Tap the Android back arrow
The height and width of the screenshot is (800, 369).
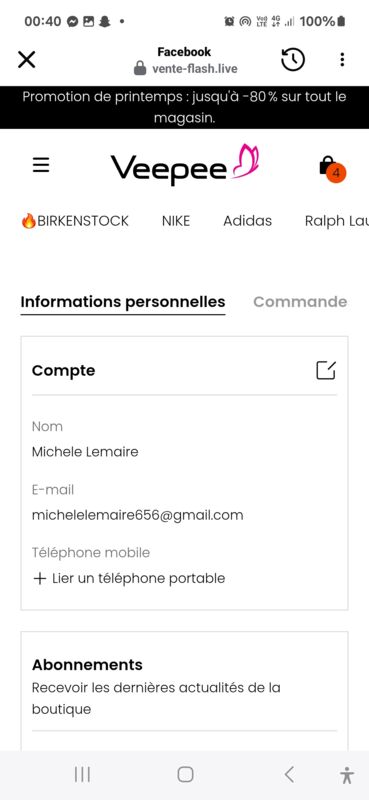(289, 774)
